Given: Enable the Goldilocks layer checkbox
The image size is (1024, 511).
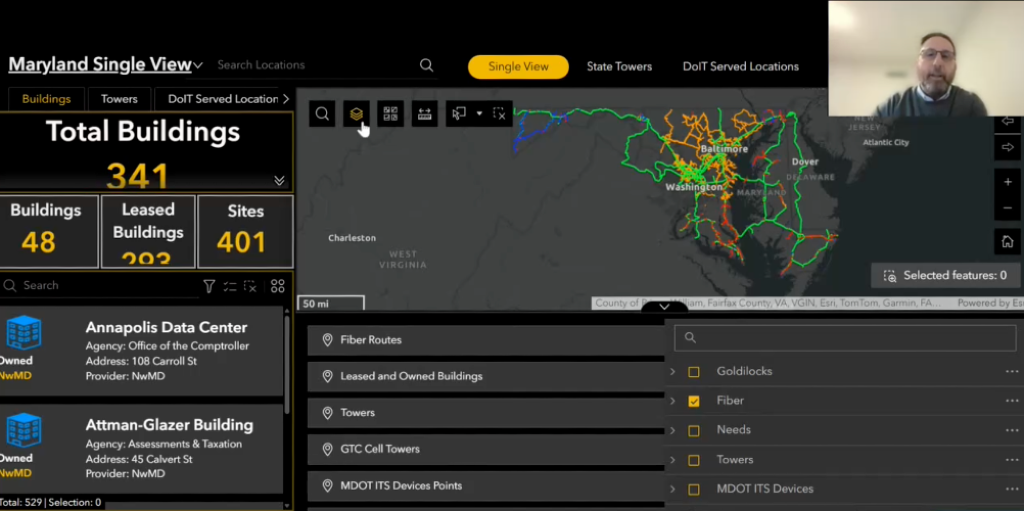Looking at the screenshot, I should click(694, 372).
